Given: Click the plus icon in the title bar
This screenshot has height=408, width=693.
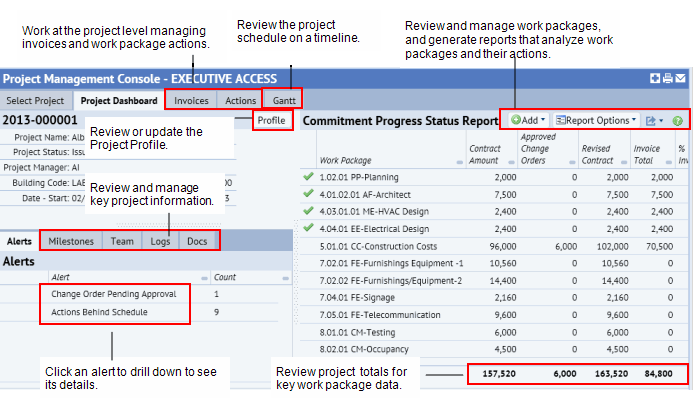Looking at the screenshot, I should [x=655, y=79].
